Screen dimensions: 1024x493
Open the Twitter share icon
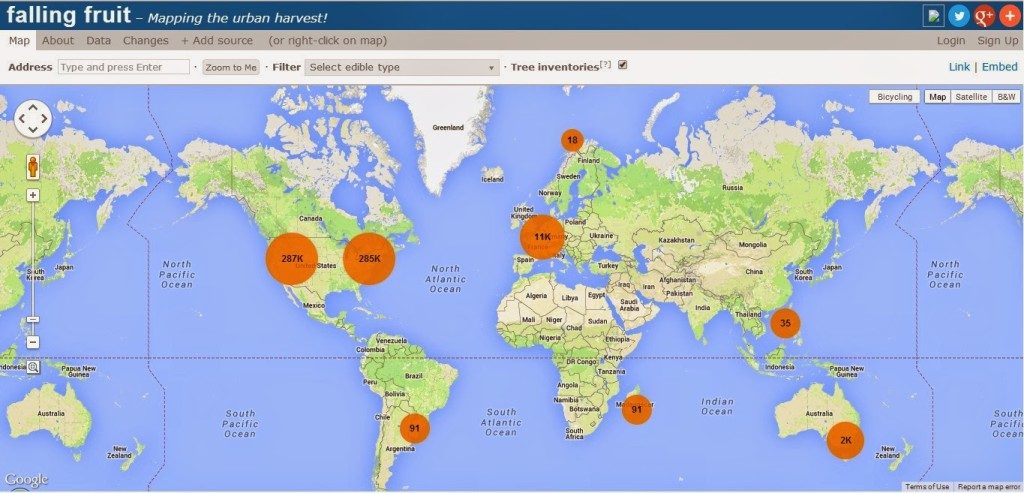[x=959, y=16]
